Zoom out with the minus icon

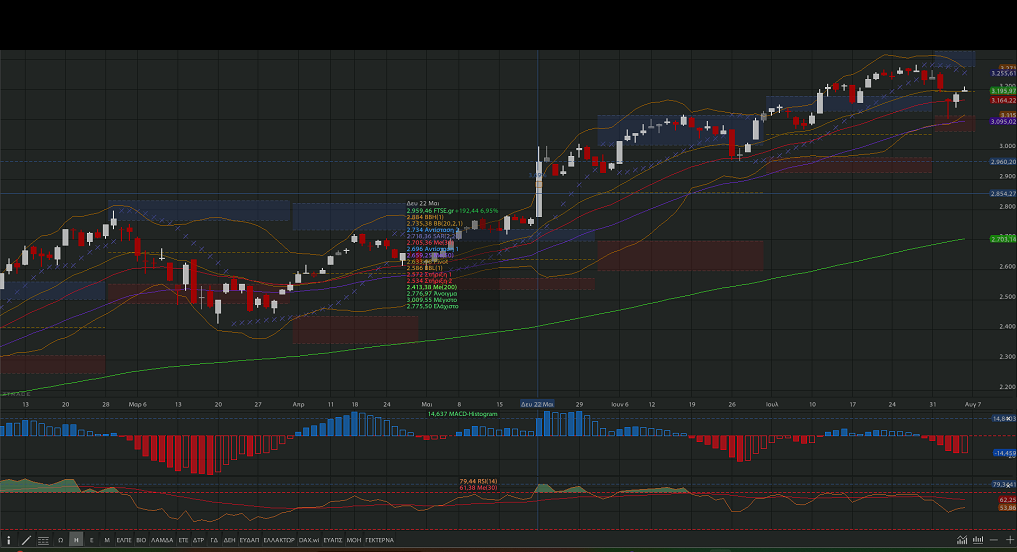pos(994,540)
